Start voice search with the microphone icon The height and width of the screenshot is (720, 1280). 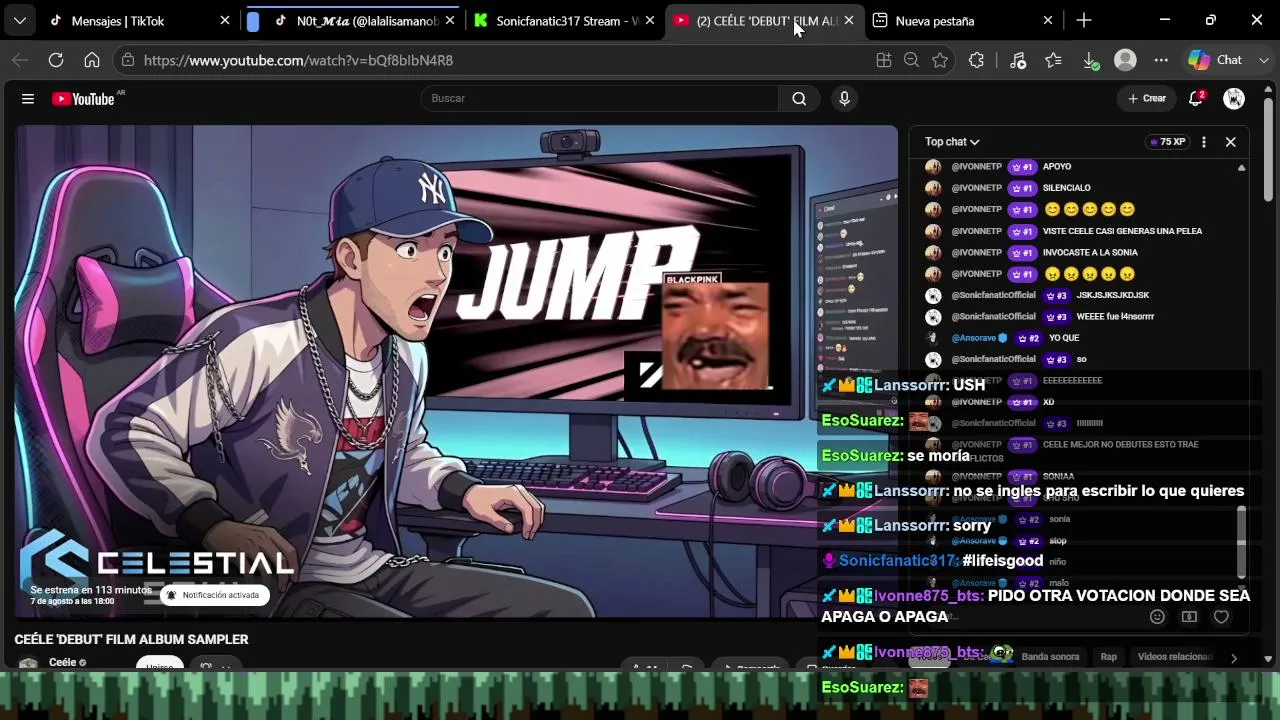pyautogui.click(x=845, y=98)
